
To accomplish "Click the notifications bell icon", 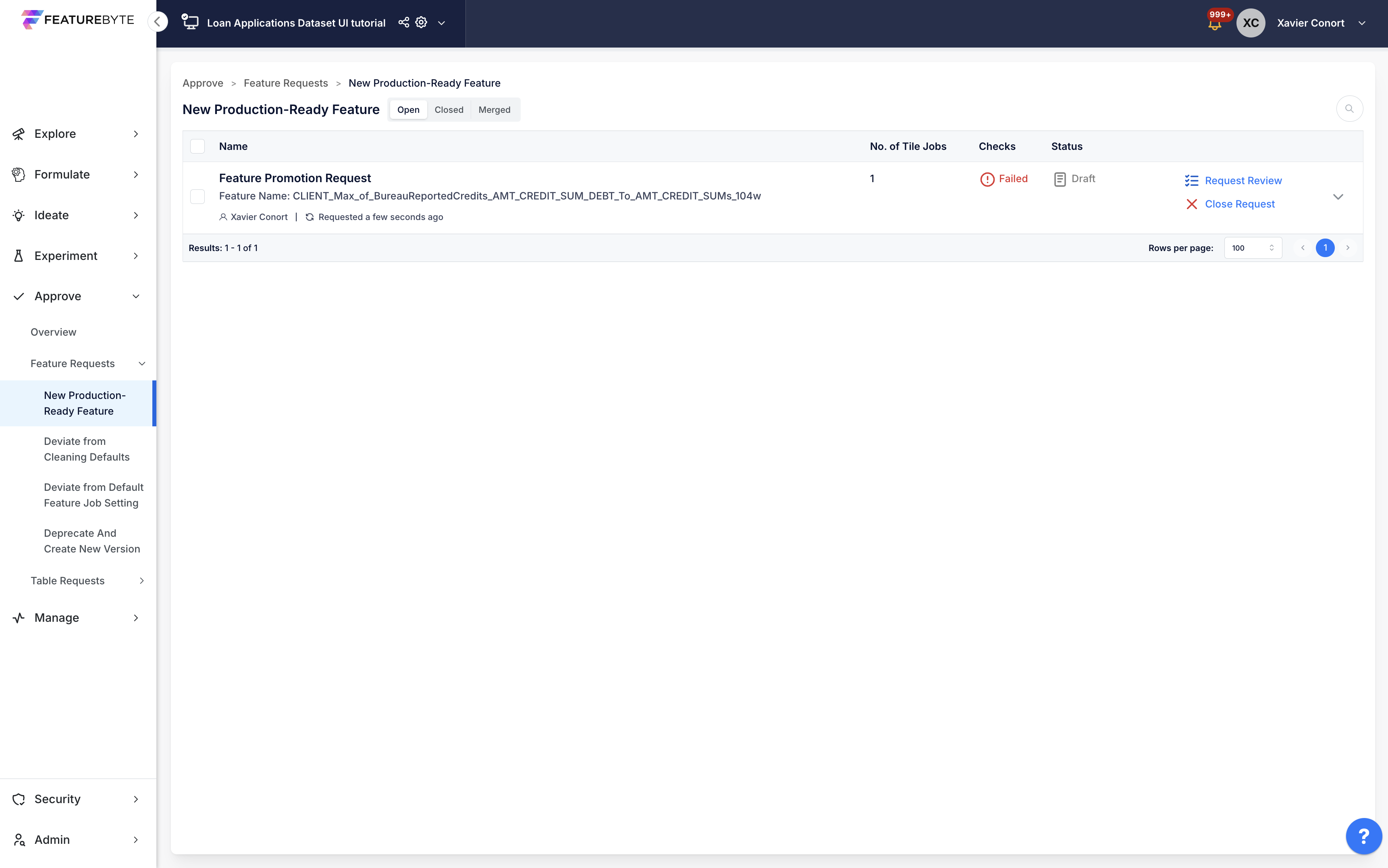I will pyautogui.click(x=1214, y=25).
